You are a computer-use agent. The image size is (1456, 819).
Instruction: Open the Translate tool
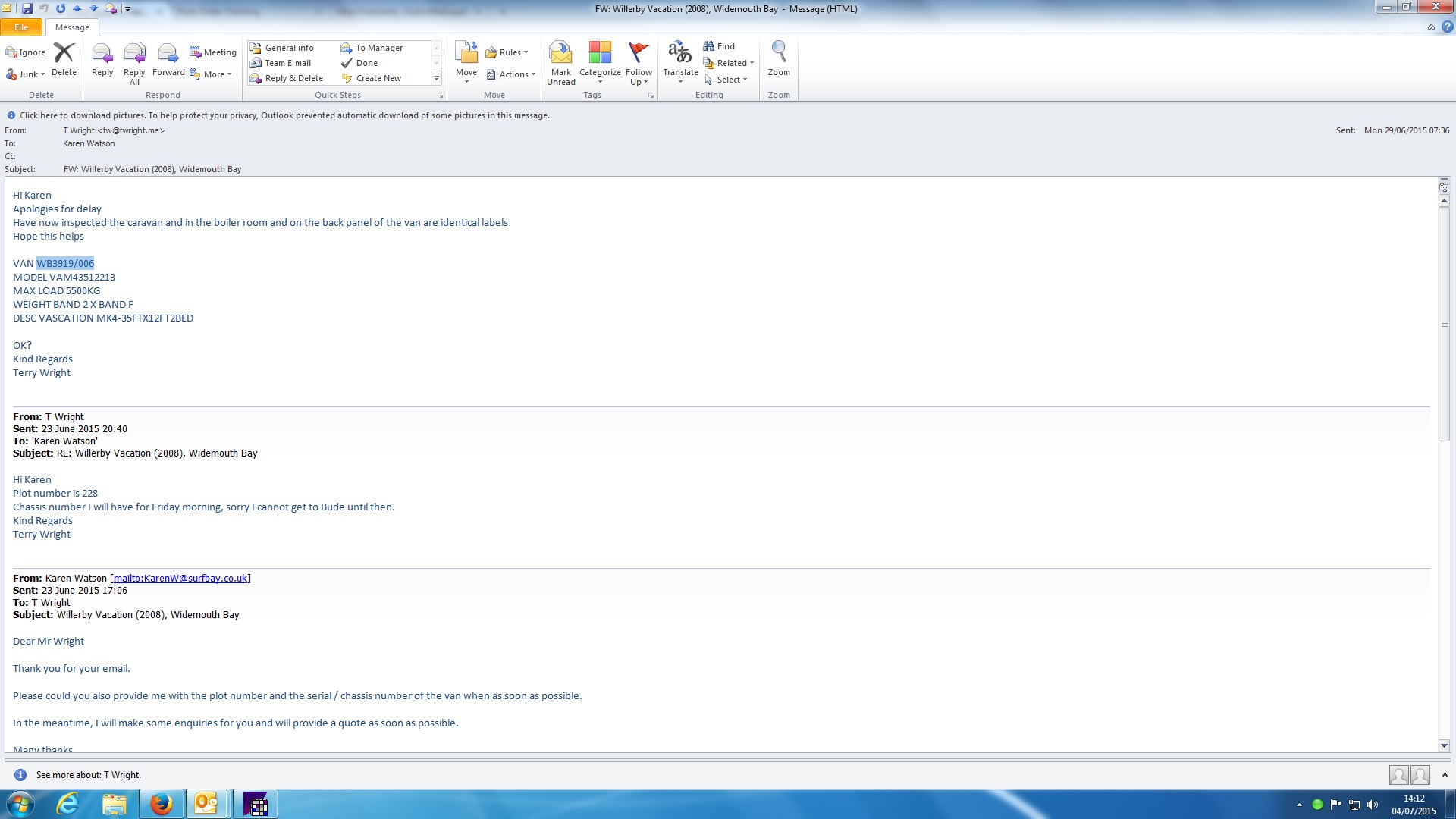click(x=679, y=63)
